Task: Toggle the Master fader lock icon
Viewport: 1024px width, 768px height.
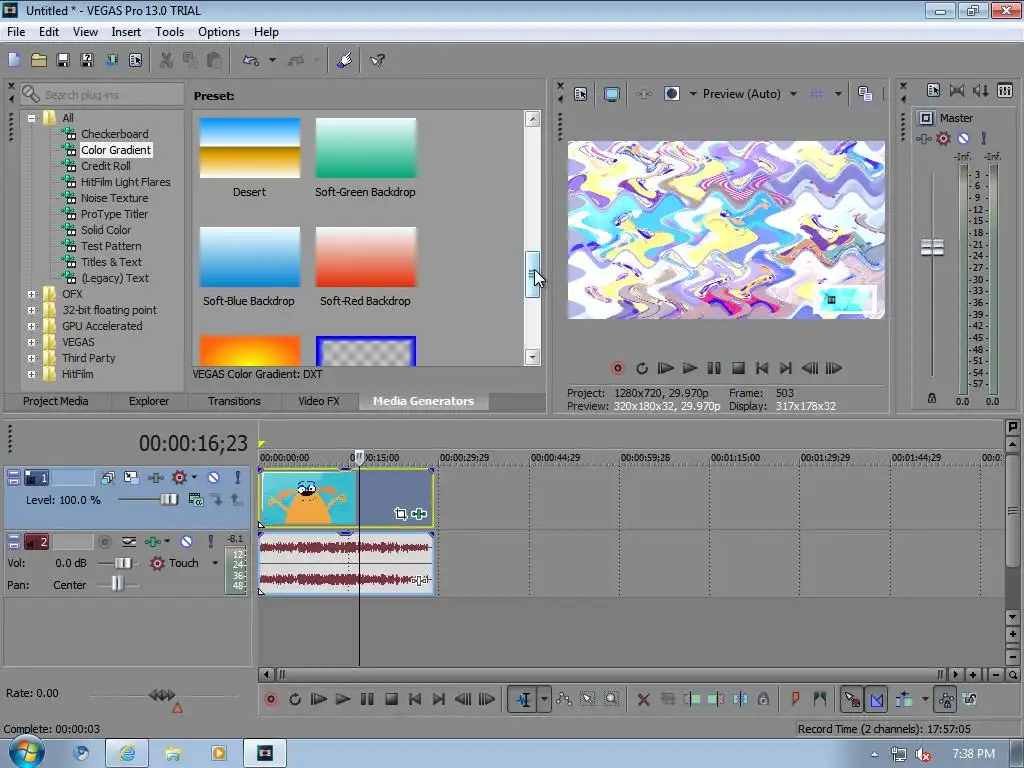Action: coord(932,398)
